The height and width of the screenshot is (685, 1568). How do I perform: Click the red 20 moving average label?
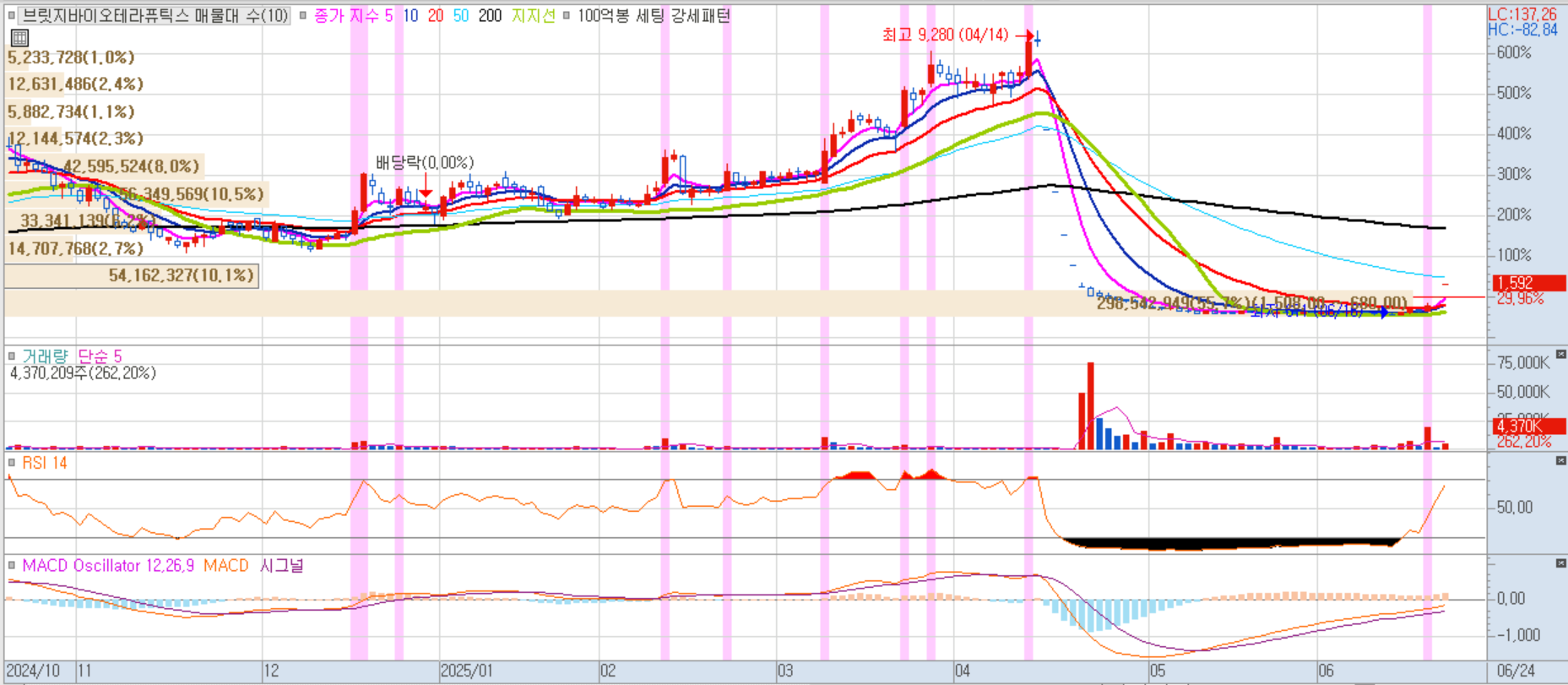tap(436, 15)
